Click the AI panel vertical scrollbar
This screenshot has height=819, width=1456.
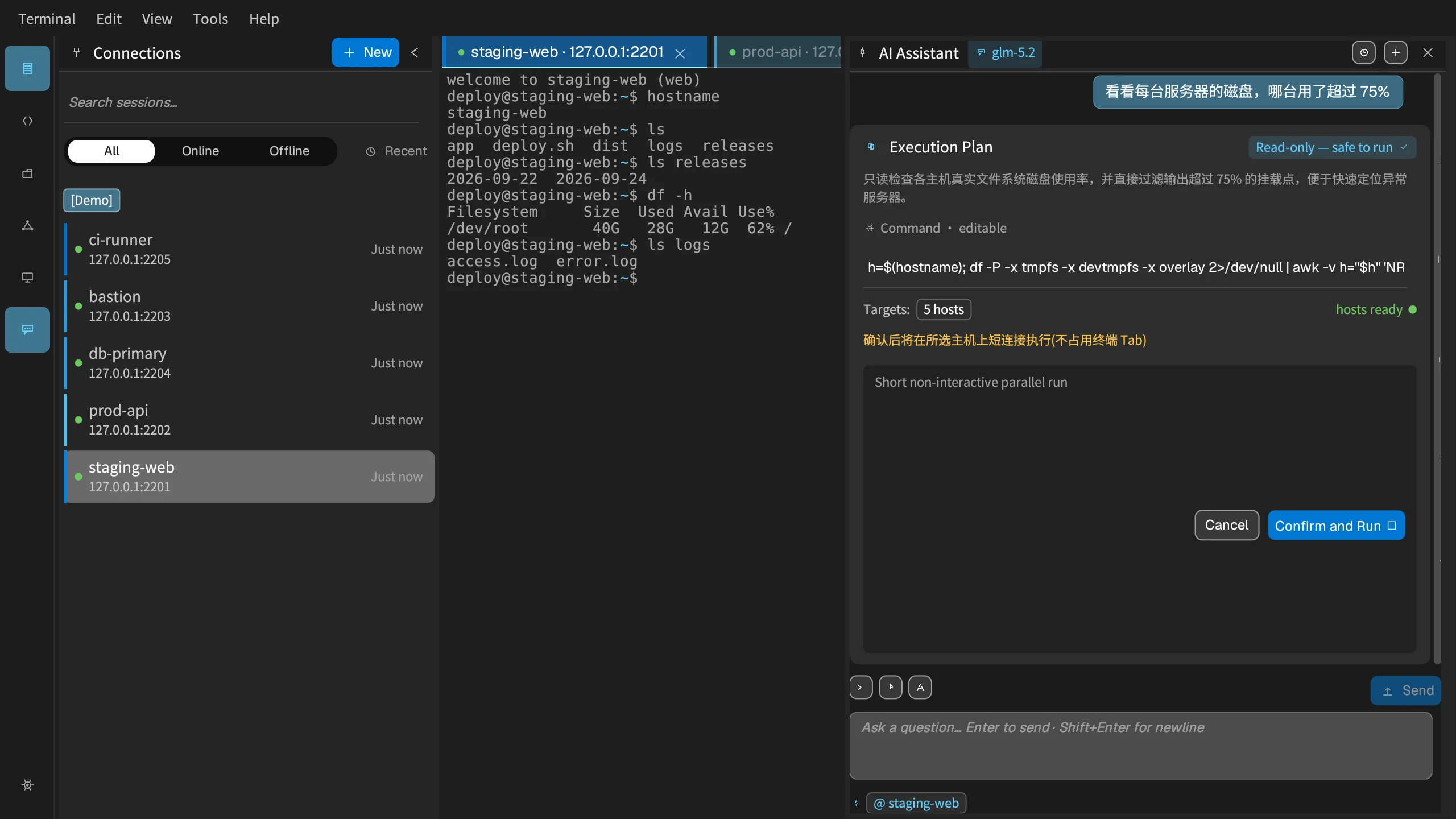coord(1437,369)
